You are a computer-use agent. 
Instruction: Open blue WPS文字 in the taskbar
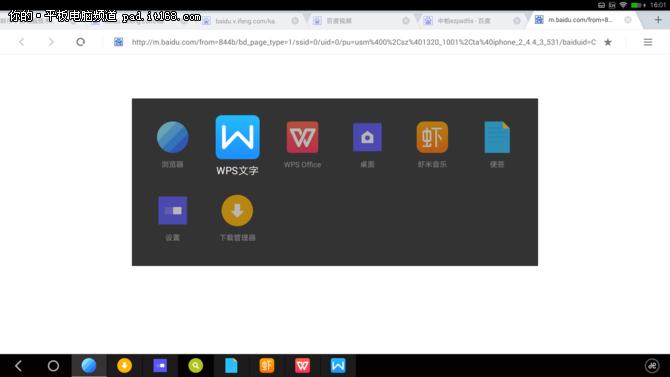tap(338, 366)
